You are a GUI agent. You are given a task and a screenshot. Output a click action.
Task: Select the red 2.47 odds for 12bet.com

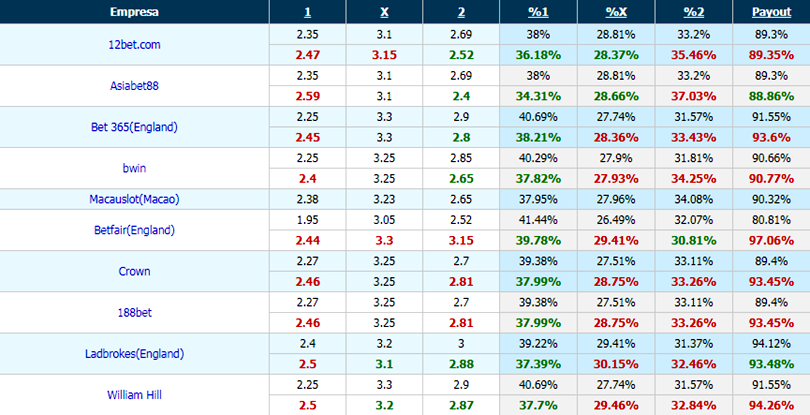tap(307, 55)
